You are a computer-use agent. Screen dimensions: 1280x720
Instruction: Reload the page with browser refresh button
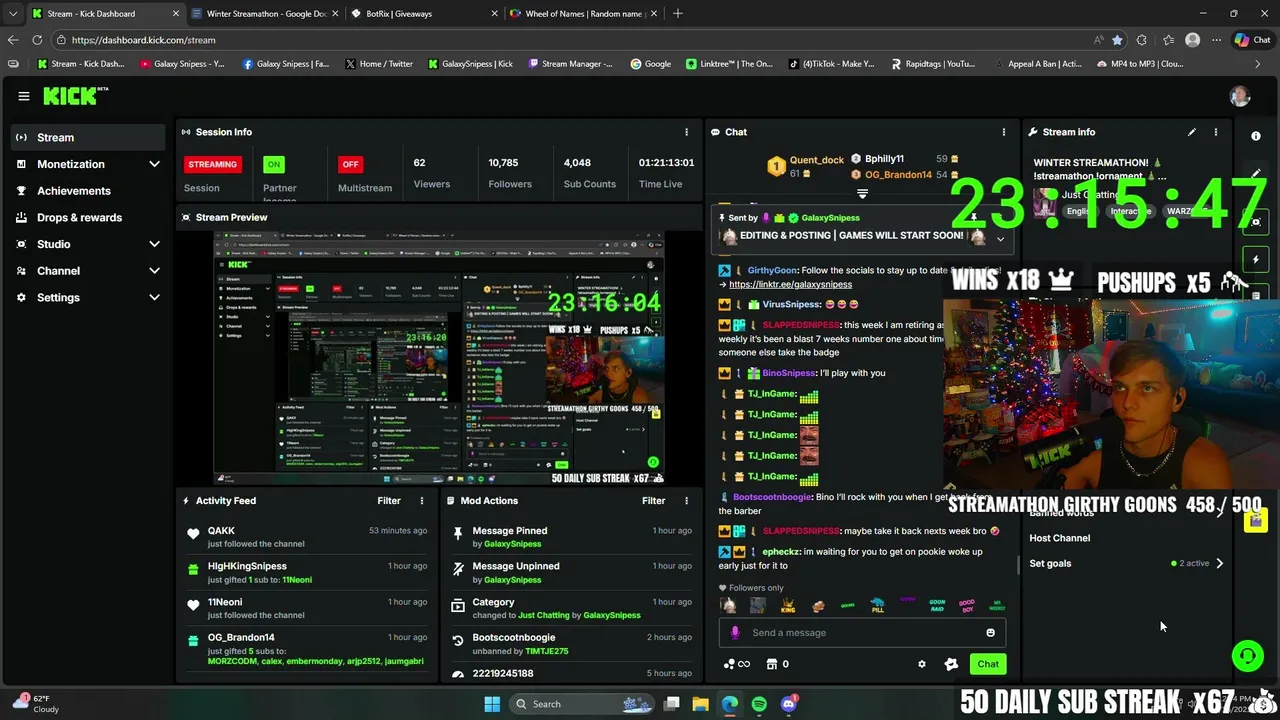point(37,40)
